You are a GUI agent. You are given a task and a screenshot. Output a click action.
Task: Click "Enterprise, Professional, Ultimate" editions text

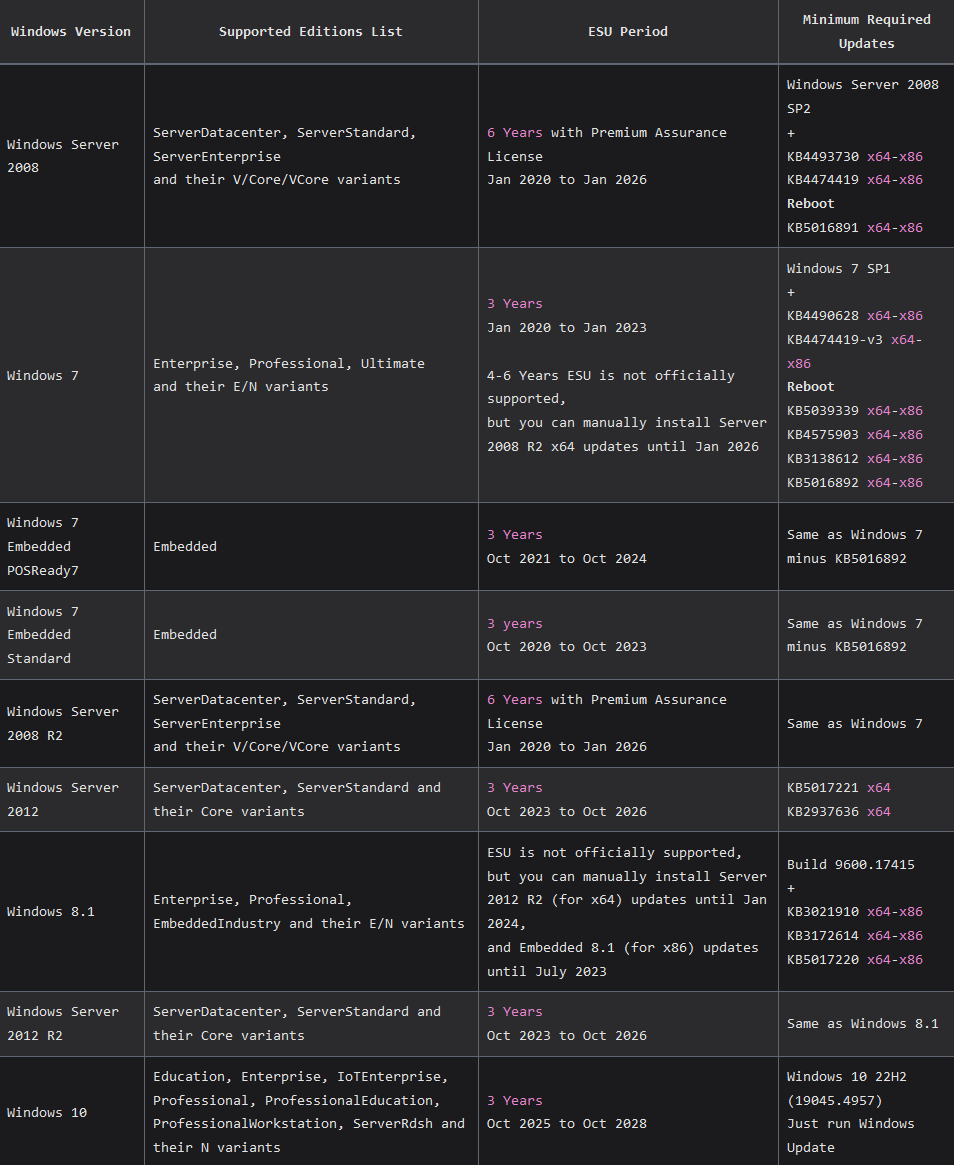289,364
